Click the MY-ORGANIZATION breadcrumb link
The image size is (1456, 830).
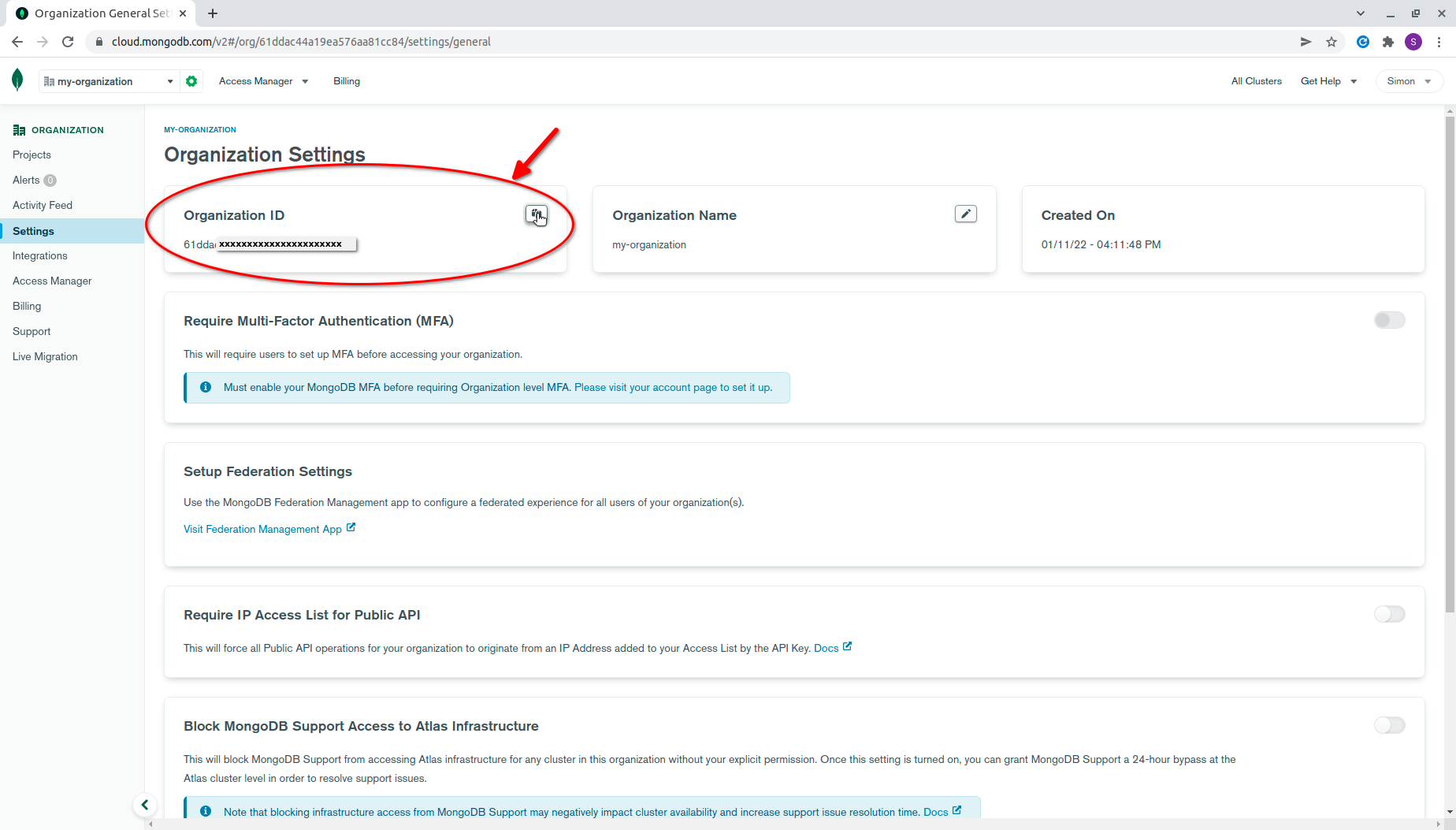point(200,129)
